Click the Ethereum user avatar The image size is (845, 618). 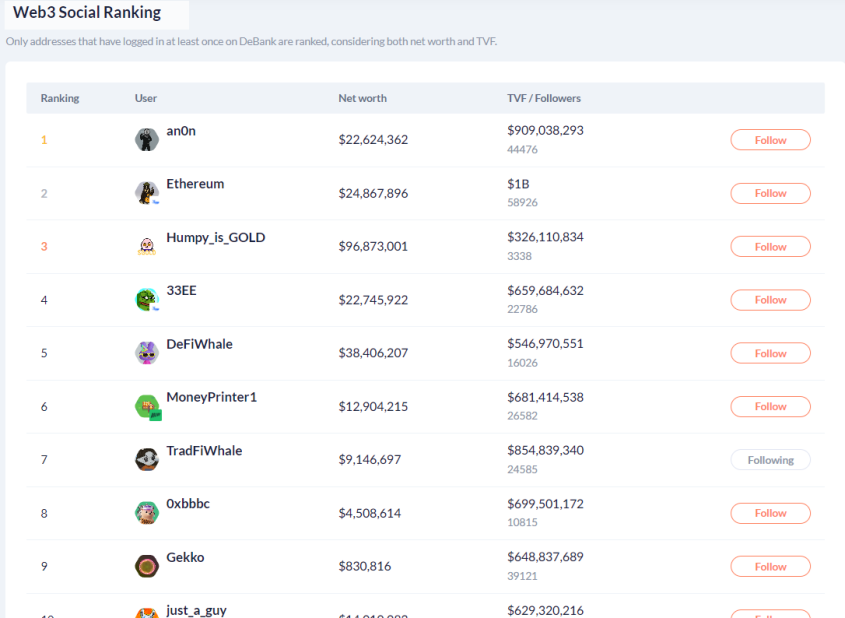(147, 193)
